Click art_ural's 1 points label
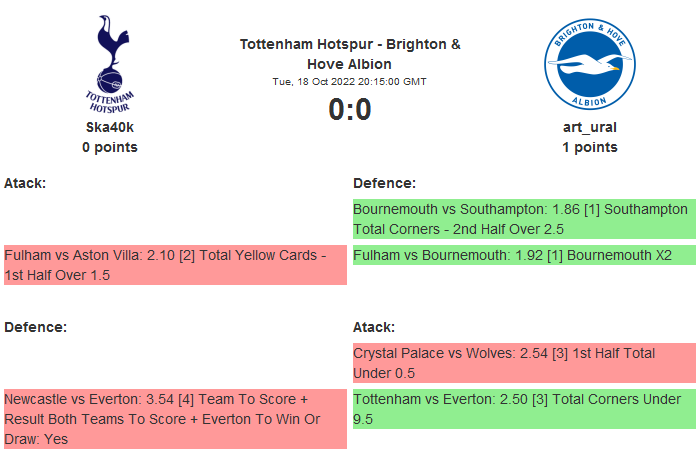 coord(589,147)
